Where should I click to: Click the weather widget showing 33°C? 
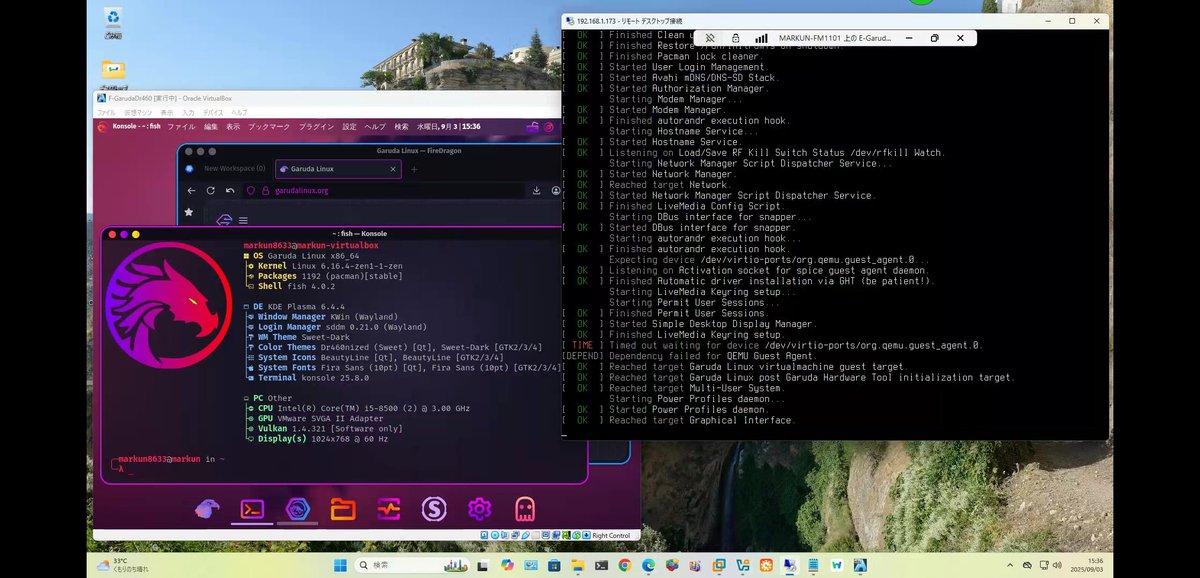click(123, 565)
